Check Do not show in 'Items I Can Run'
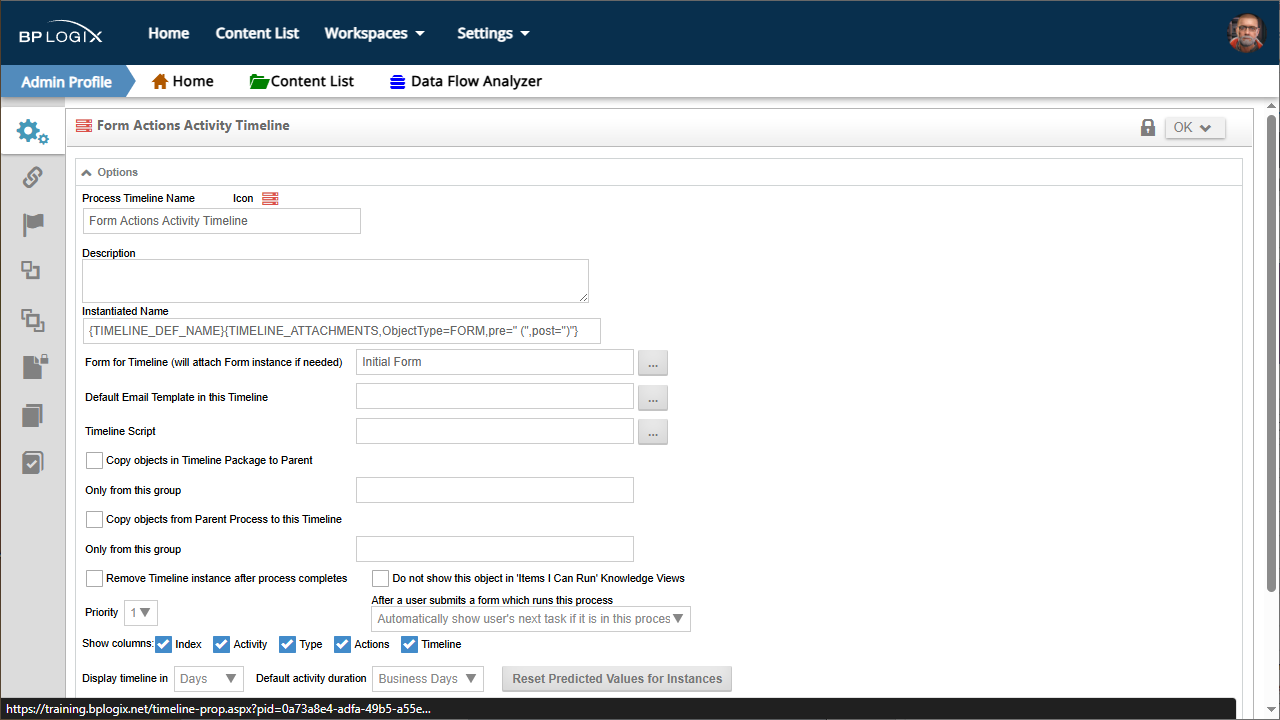 [x=380, y=578]
